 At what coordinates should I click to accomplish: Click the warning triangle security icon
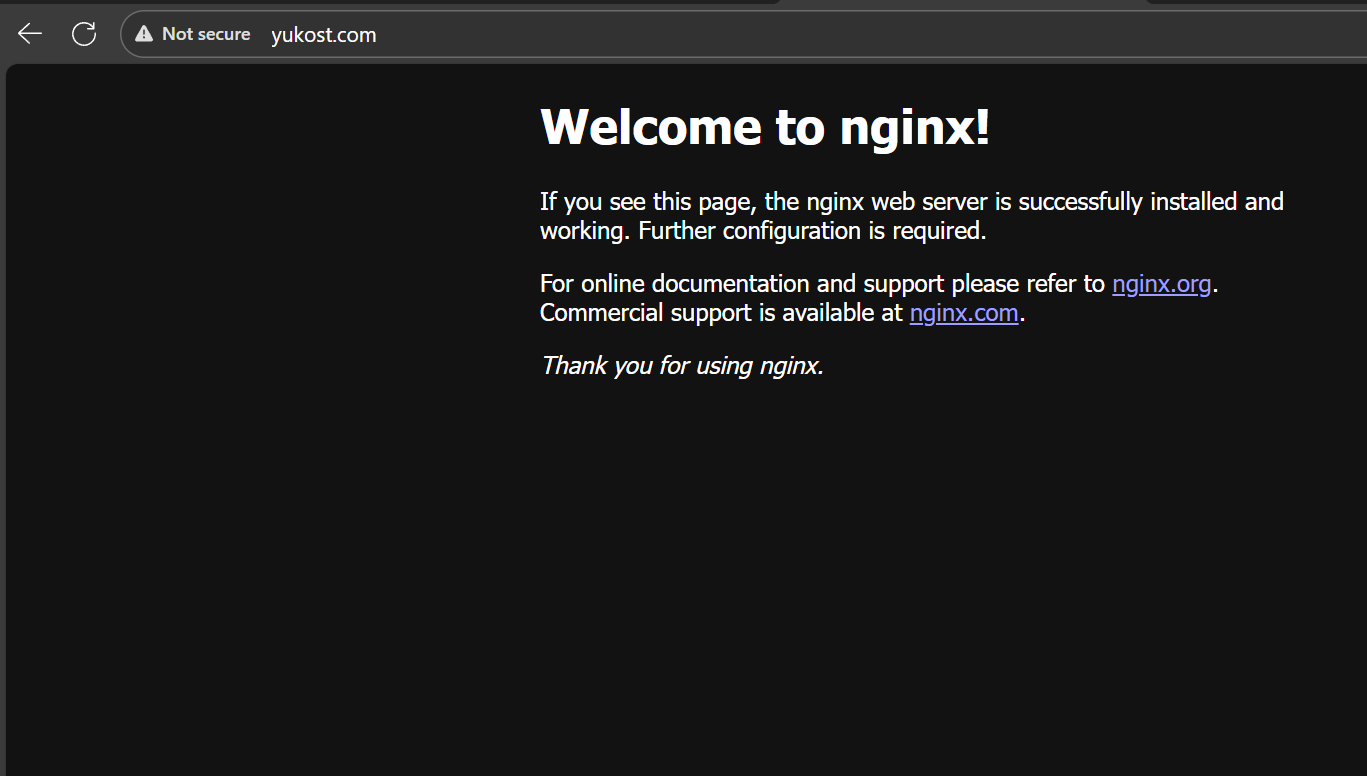pyautogui.click(x=145, y=34)
